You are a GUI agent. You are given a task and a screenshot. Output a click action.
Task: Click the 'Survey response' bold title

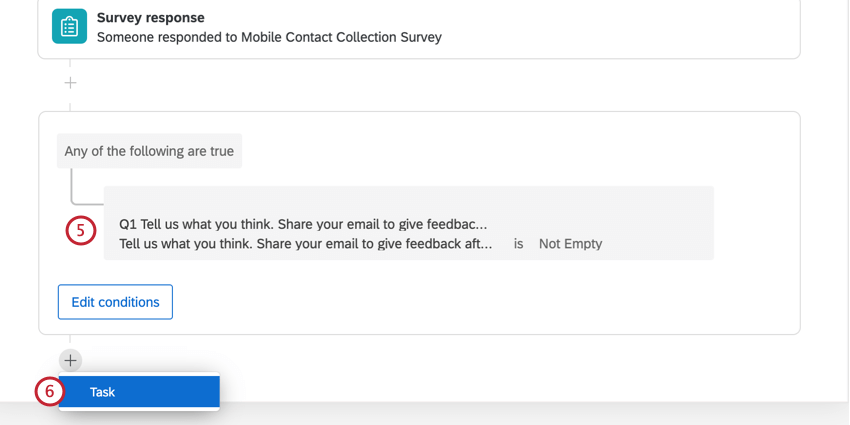coord(151,17)
